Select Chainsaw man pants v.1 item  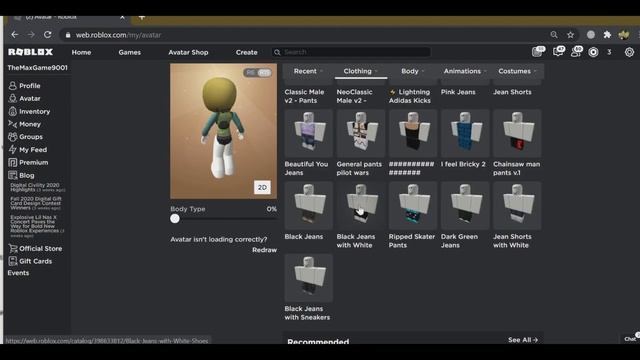coord(517,143)
